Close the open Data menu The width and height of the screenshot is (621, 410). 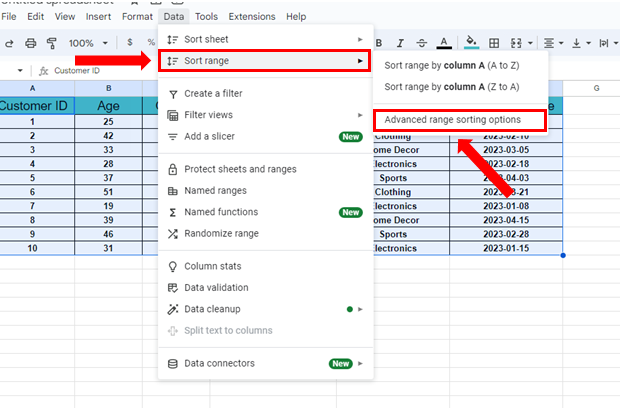point(173,17)
